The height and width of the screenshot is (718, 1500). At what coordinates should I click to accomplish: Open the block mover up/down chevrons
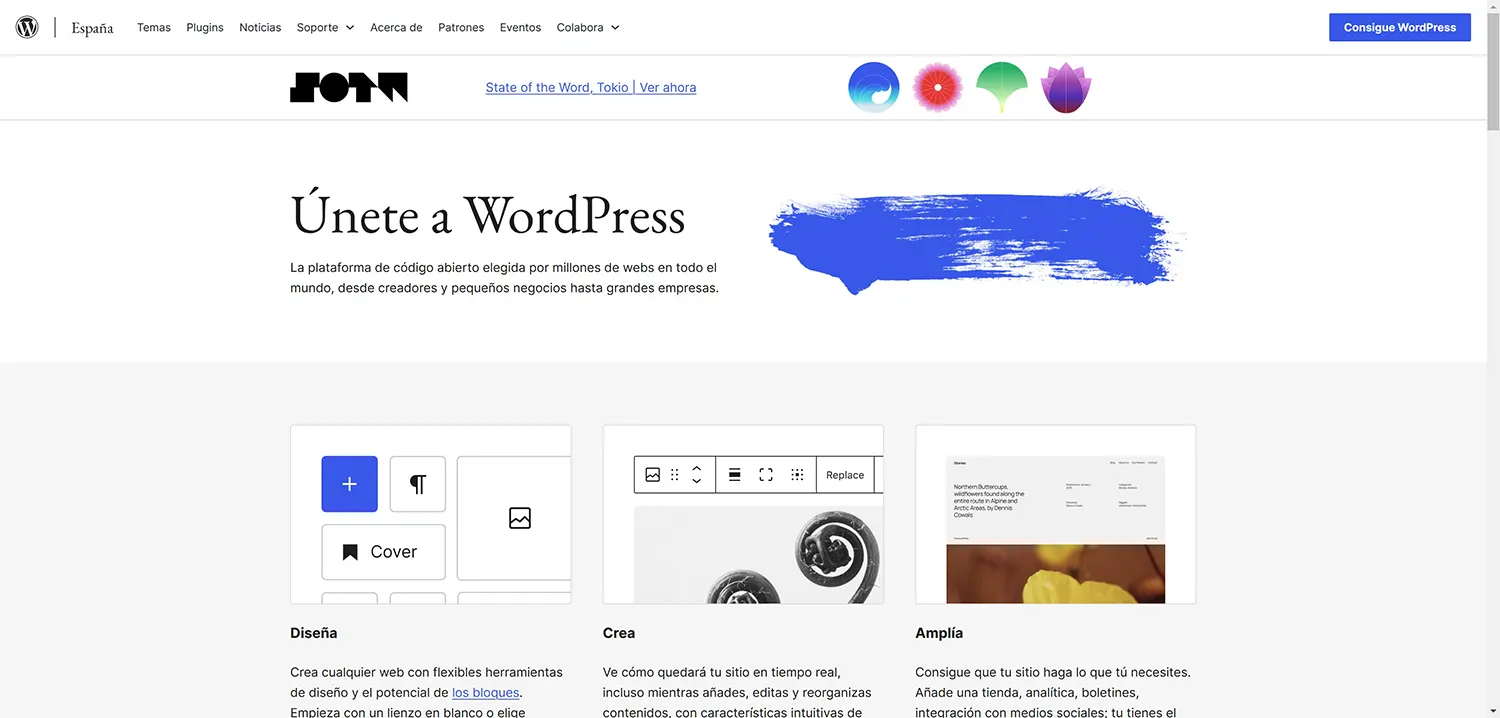[x=697, y=474]
